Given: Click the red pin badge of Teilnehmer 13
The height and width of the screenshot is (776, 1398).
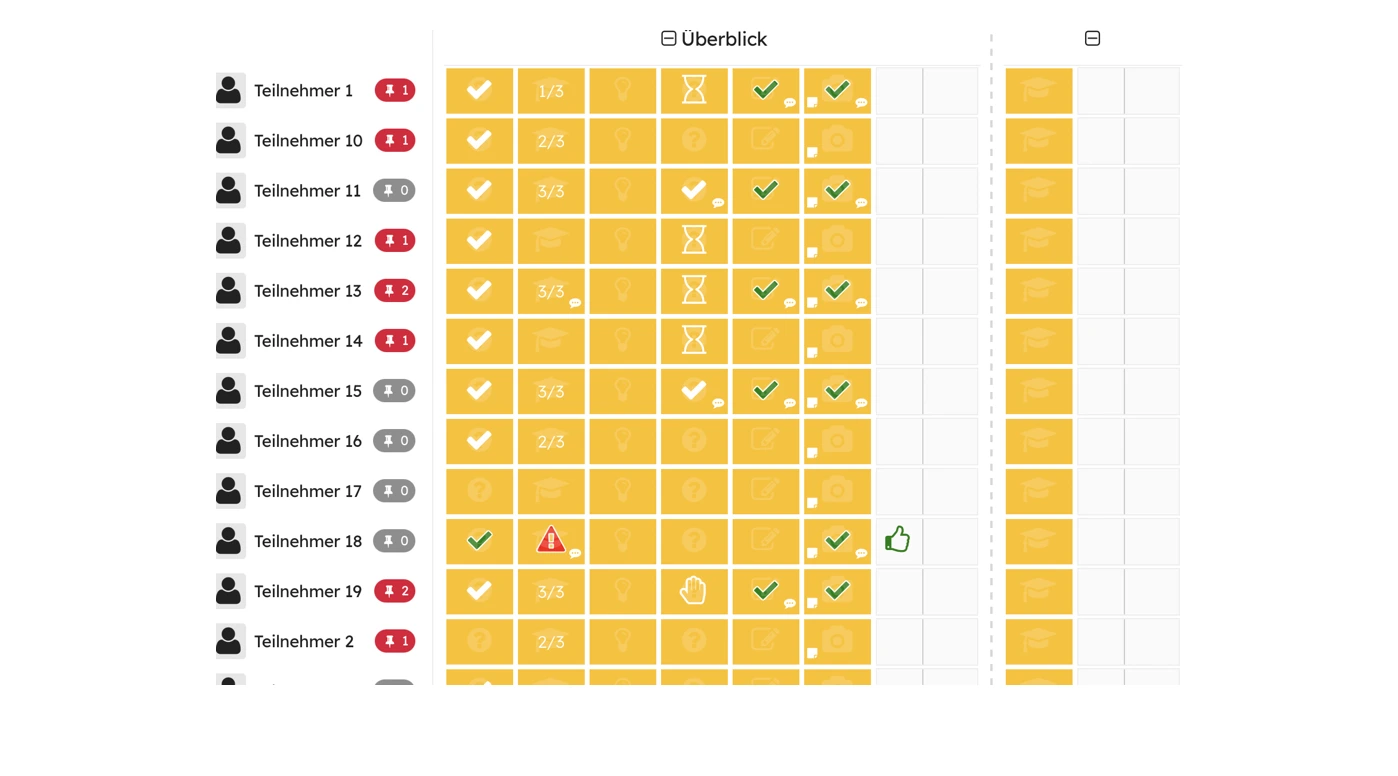Looking at the screenshot, I should (395, 291).
